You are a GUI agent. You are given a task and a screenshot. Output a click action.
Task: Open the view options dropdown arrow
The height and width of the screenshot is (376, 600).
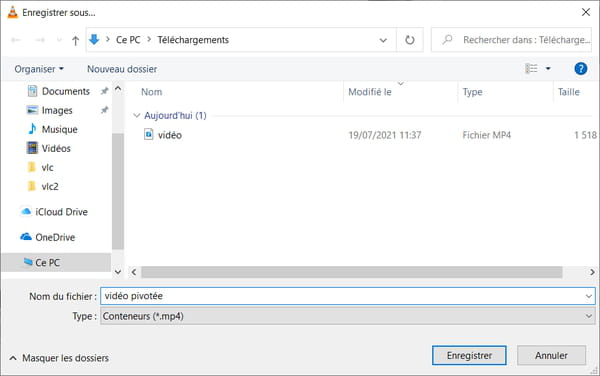click(x=548, y=69)
